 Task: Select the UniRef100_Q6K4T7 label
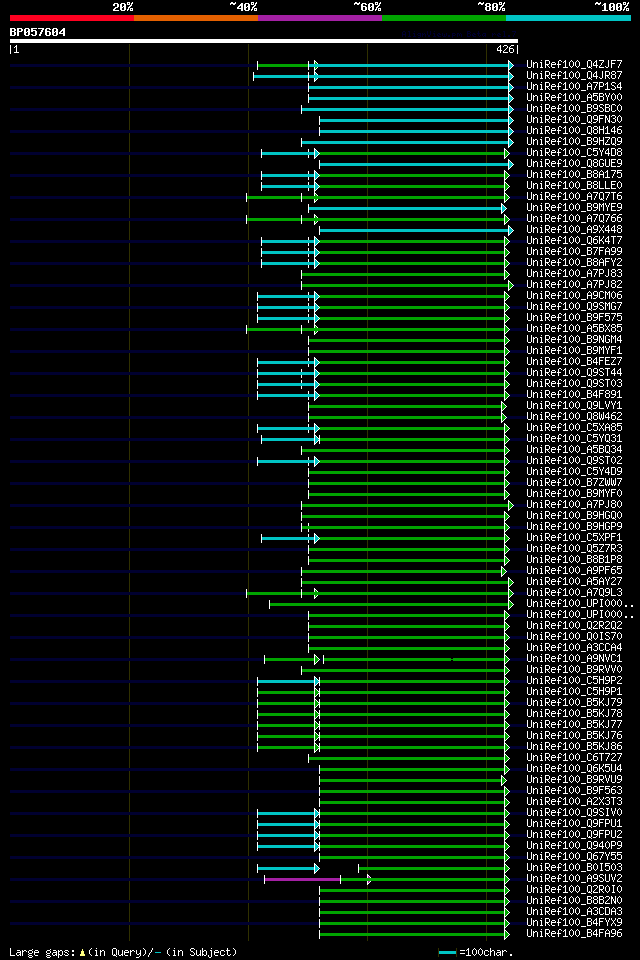tap(574, 241)
